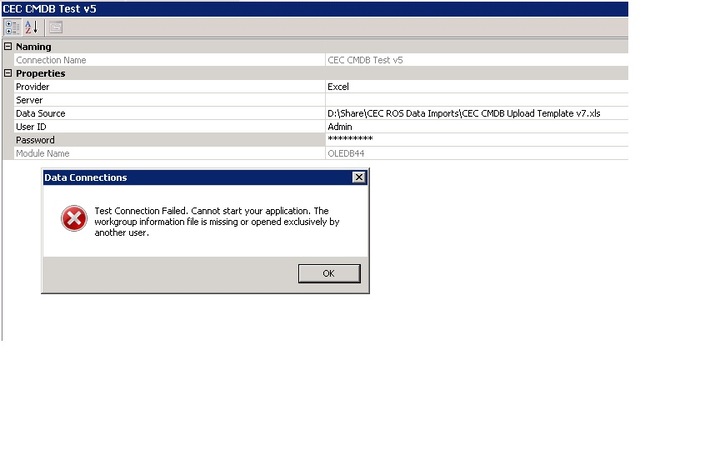Edit the Data Source file path
The width and height of the screenshot is (720, 450).
[476, 114]
